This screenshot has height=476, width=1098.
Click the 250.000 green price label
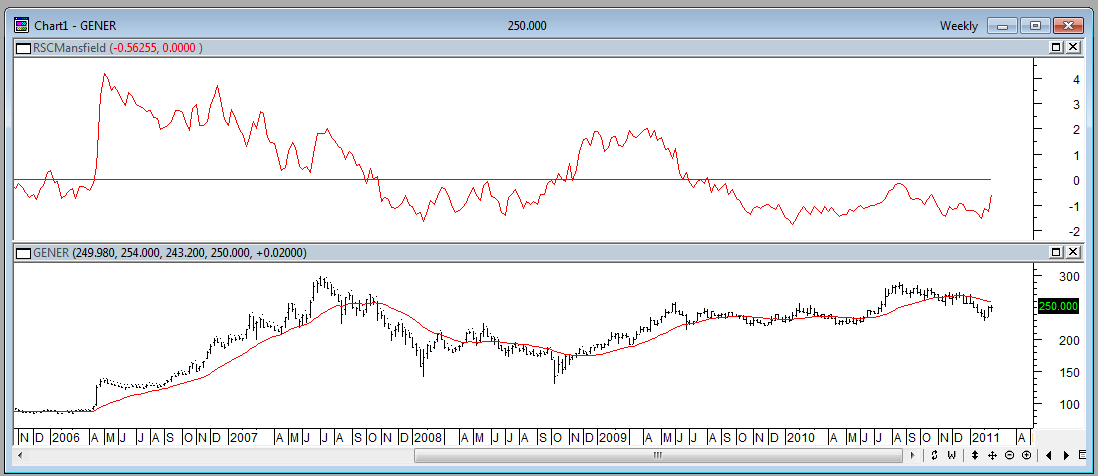(x=1058, y=307)
